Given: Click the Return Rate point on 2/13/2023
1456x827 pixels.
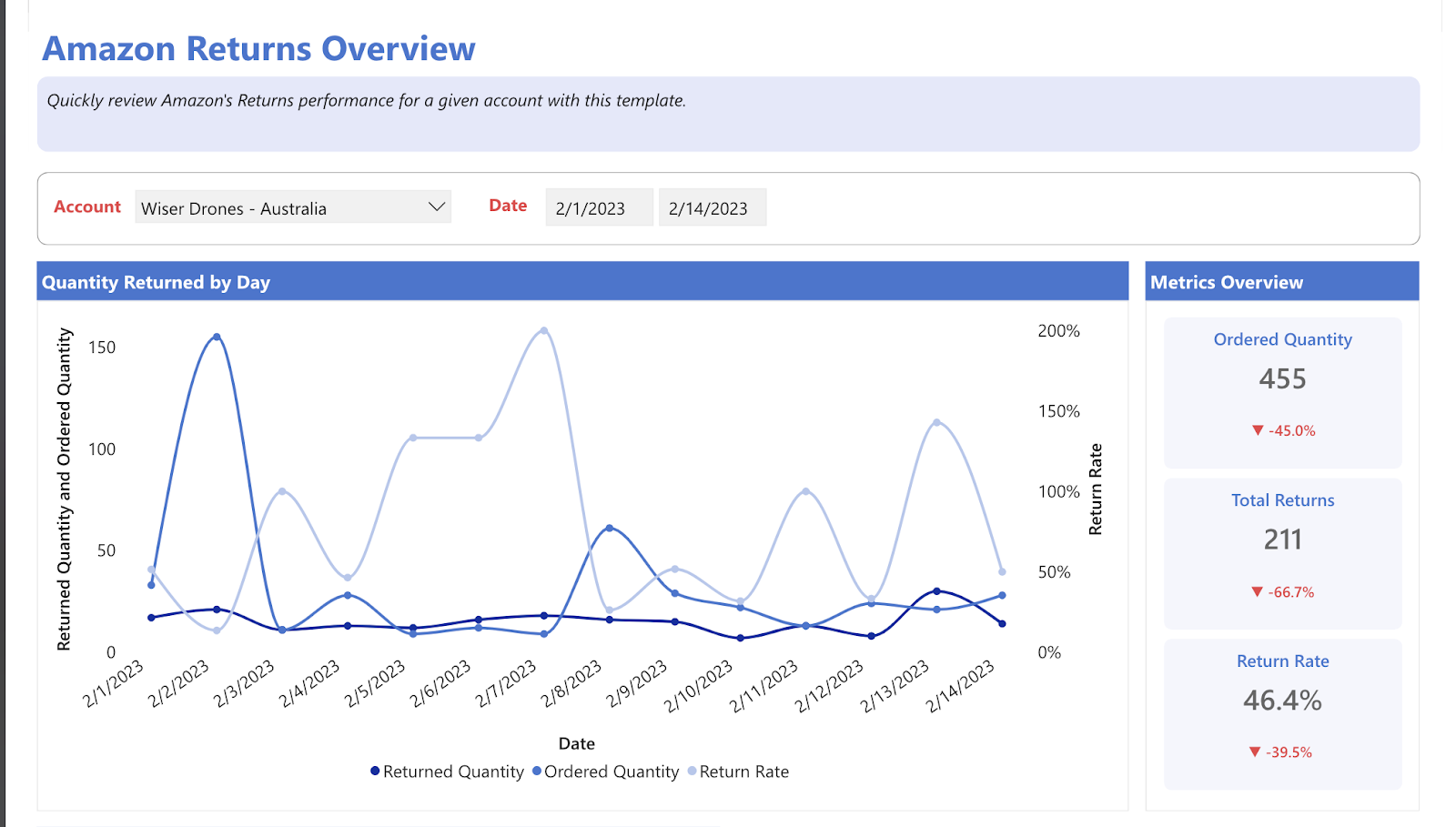Looking at the screenshot, I should tap(937, 422).
